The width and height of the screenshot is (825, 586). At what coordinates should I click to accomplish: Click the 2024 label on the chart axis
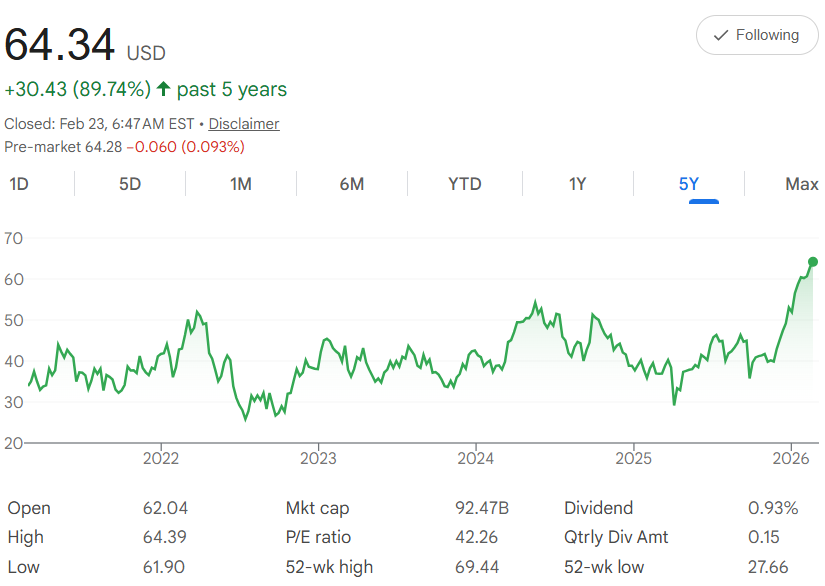pos(475,460)
